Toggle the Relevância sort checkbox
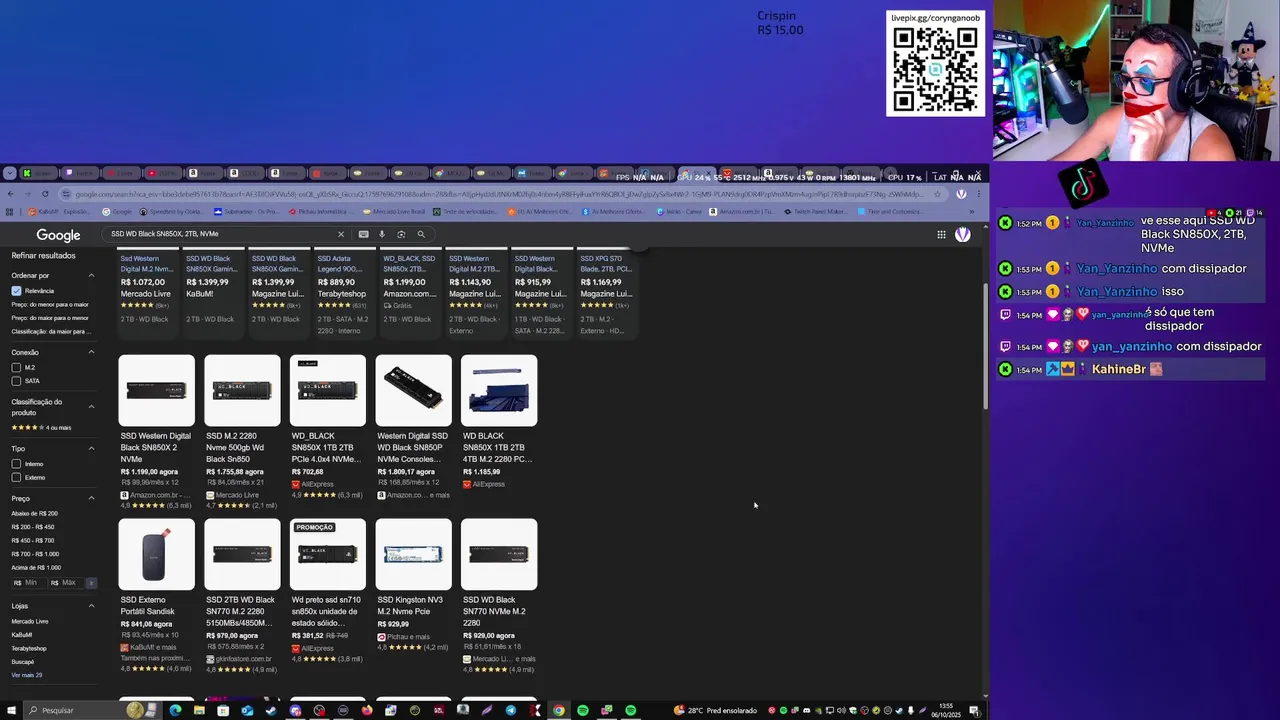Image resolution: width=1280 pixels, height=720 pixels. tap(16, 290)
